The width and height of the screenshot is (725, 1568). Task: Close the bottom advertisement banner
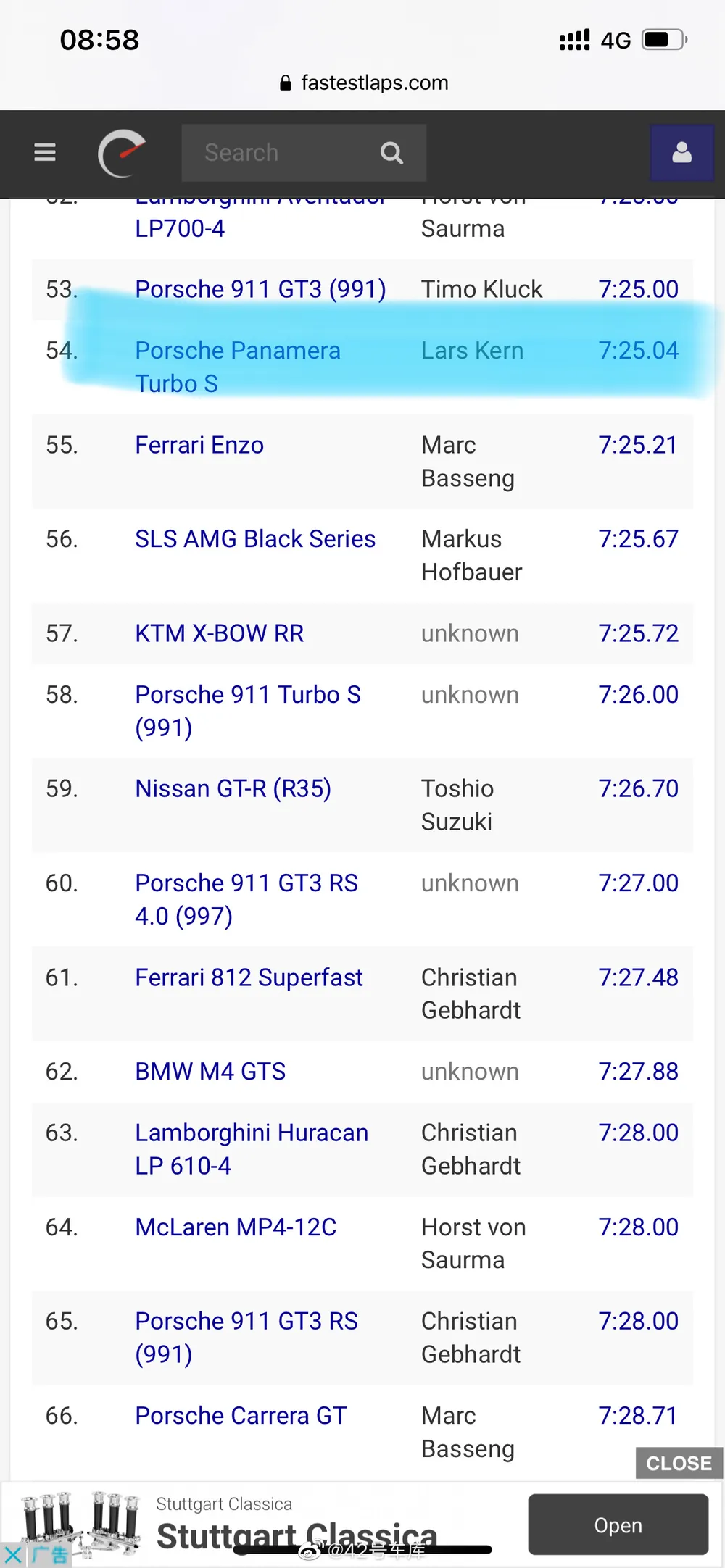click(x=679, y=1464)
